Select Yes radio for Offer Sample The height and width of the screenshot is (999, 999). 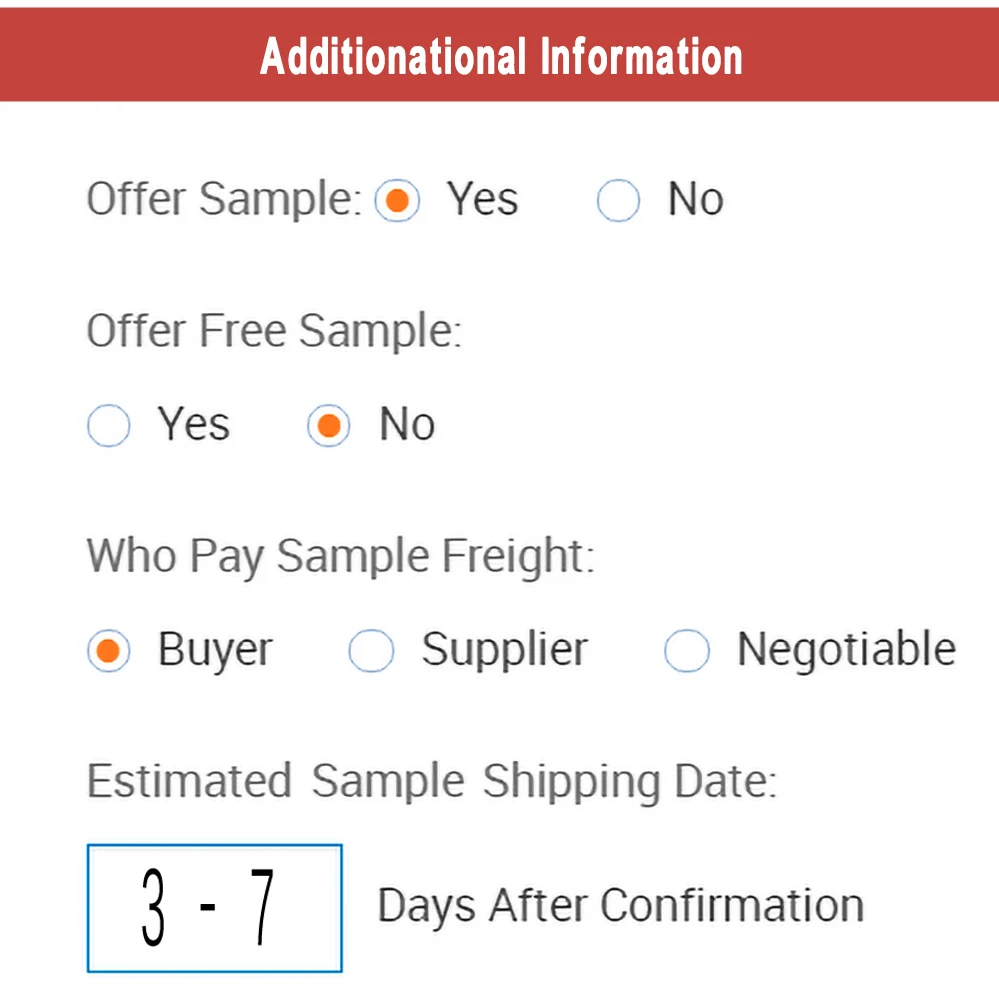(397, 202)
